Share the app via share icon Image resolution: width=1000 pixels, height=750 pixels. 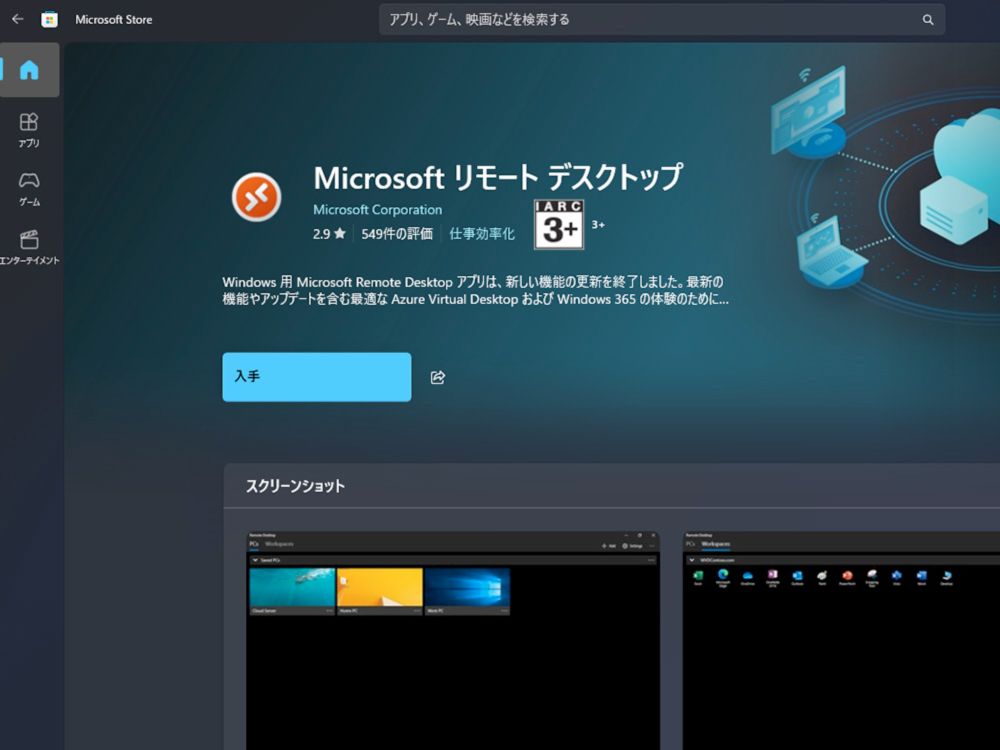438,378
